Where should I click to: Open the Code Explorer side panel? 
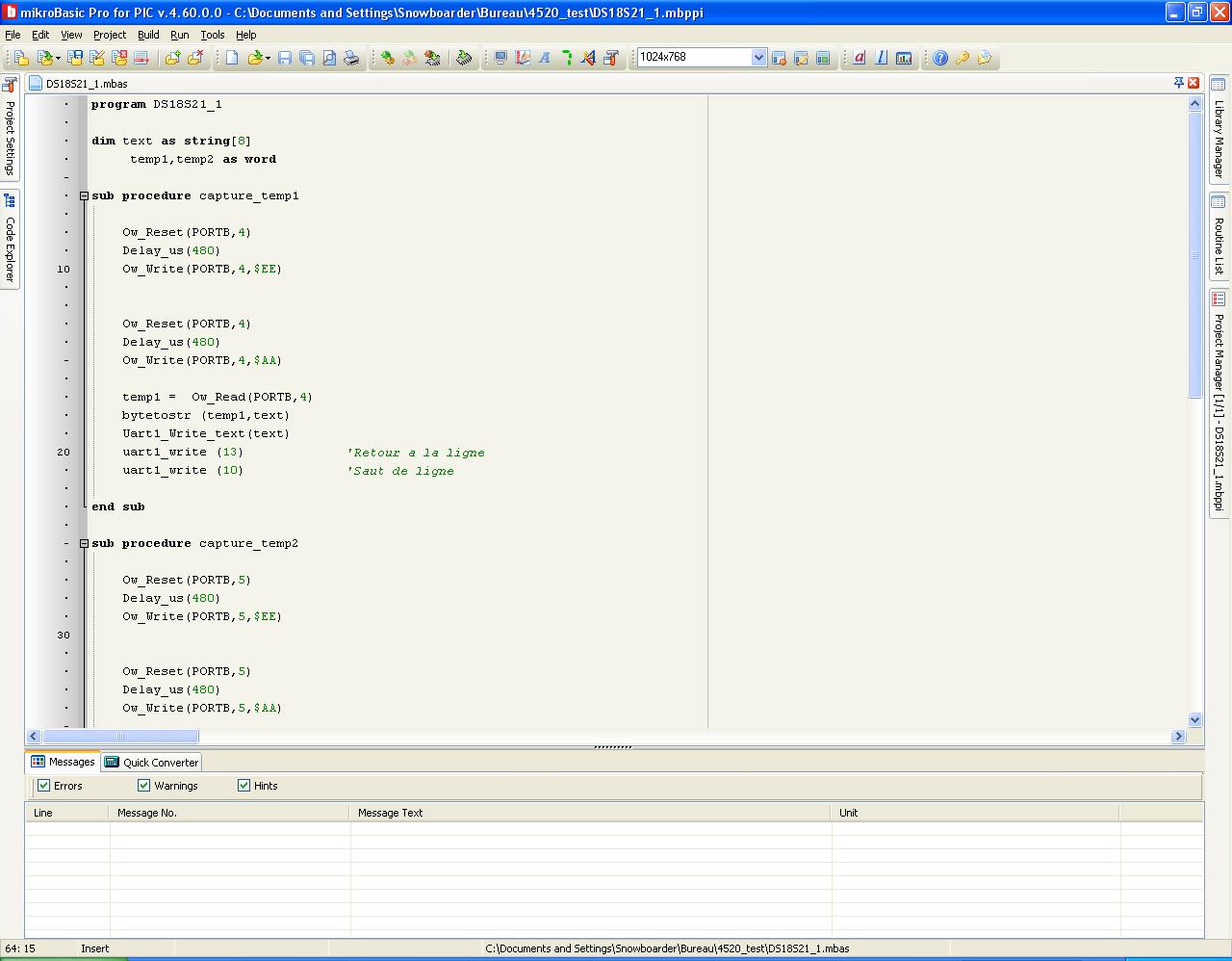pyautogui.click(x=10, y=239)
